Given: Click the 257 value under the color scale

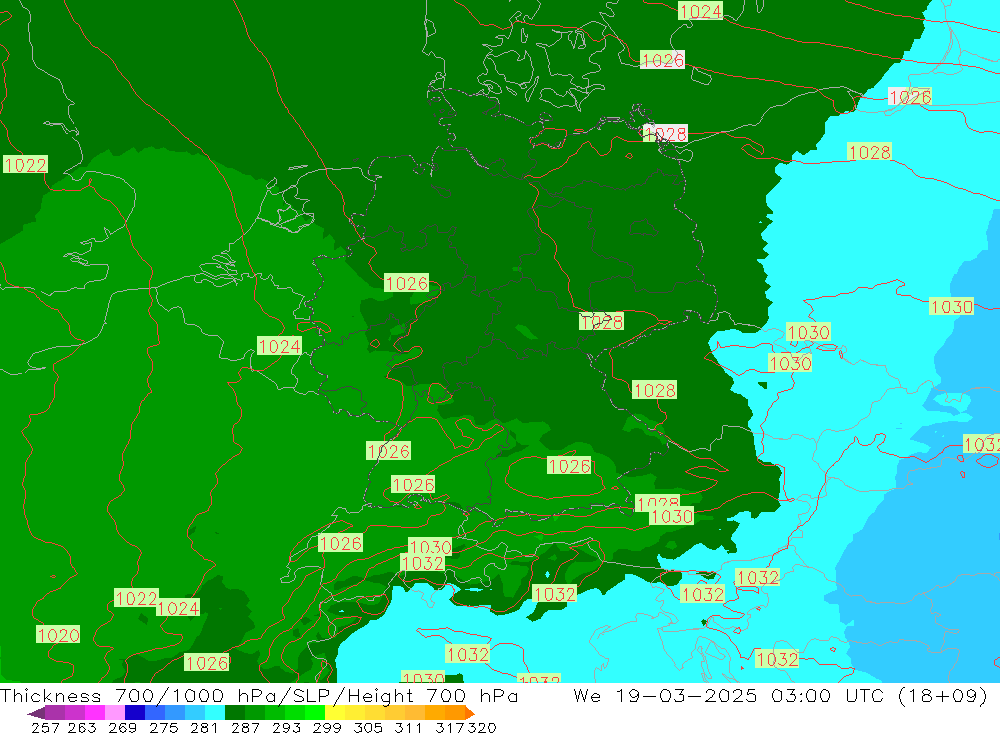Looking at the screenshot, I should point(45,727).
